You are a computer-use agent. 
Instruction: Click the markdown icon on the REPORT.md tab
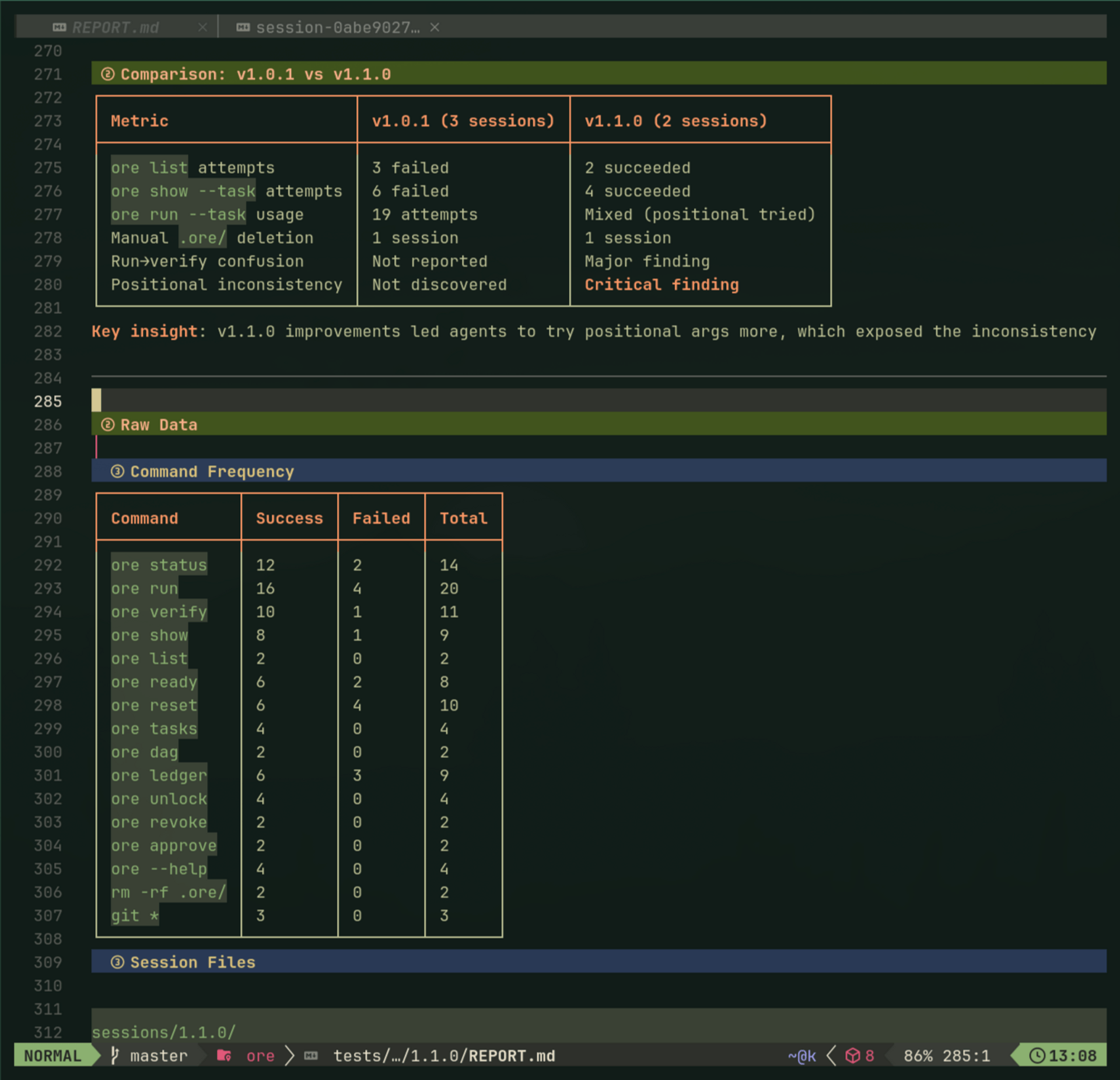point(58,27)
